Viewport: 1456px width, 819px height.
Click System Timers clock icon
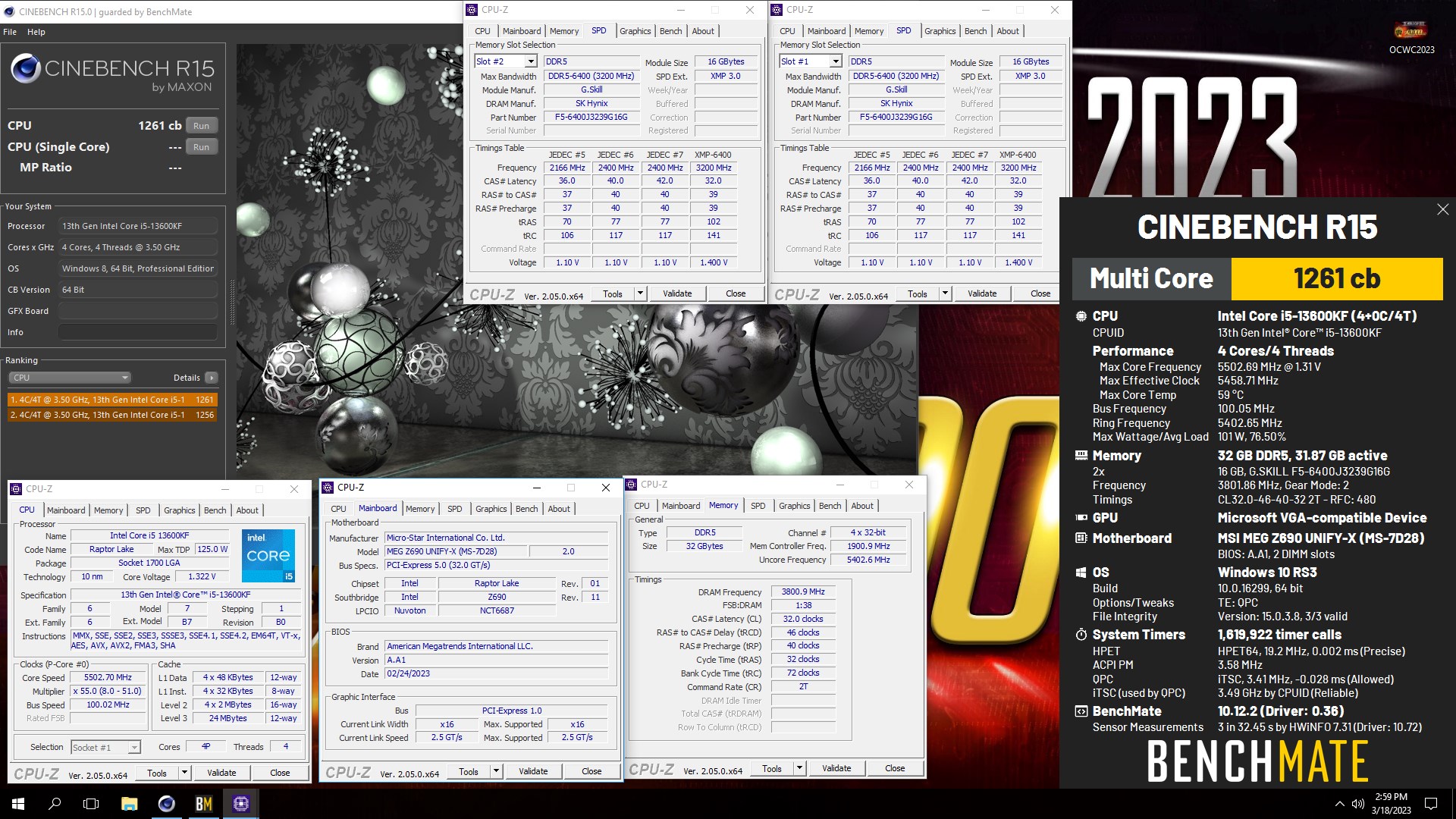(1081, 635)
